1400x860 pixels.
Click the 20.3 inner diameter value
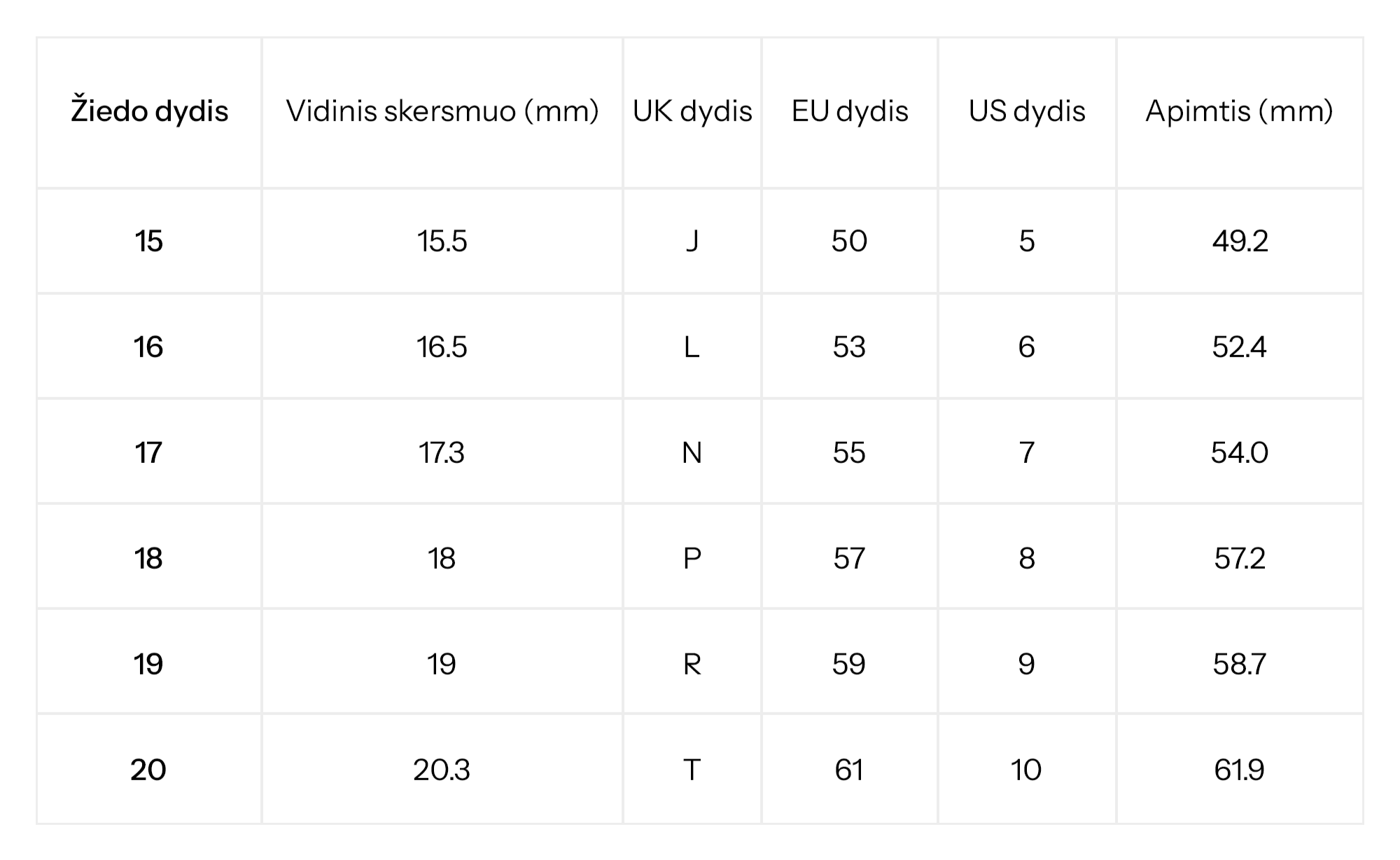point(442,770)
